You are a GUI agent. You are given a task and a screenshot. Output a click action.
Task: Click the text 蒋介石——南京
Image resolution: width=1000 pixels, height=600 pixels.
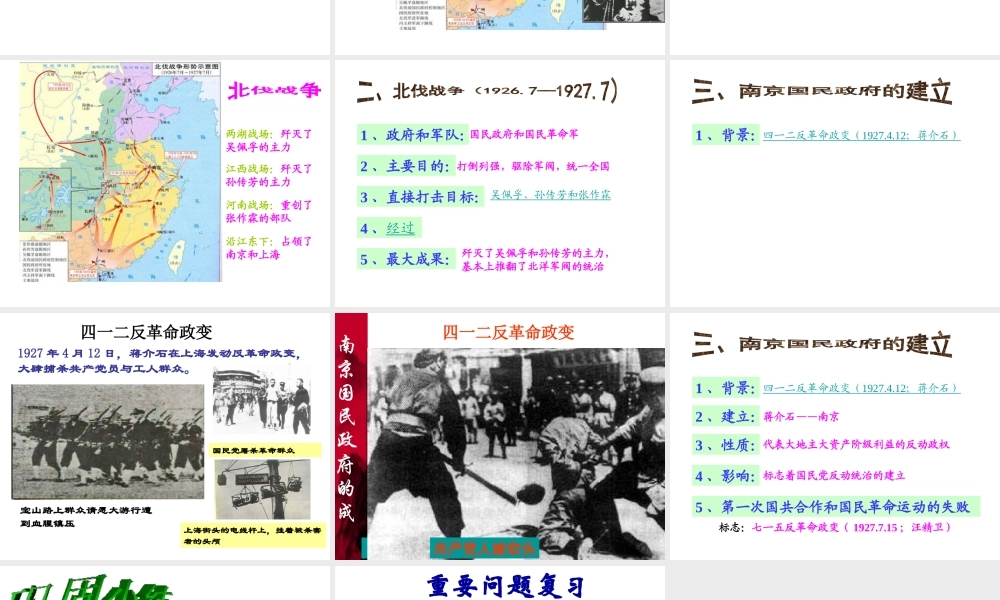point(801,416)
